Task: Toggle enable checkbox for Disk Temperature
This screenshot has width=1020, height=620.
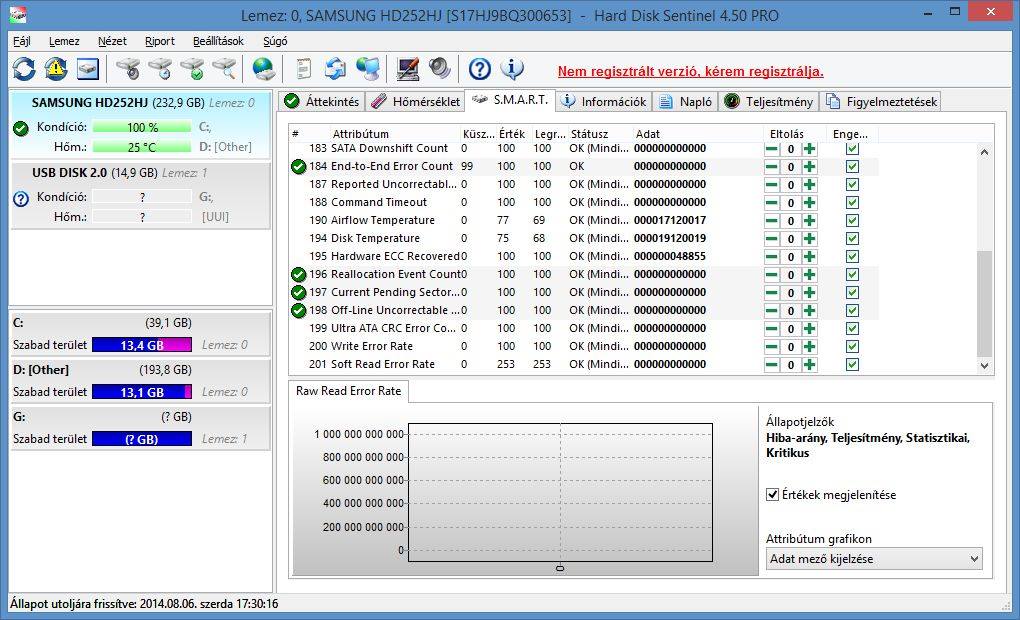Action: pos(852,239)
